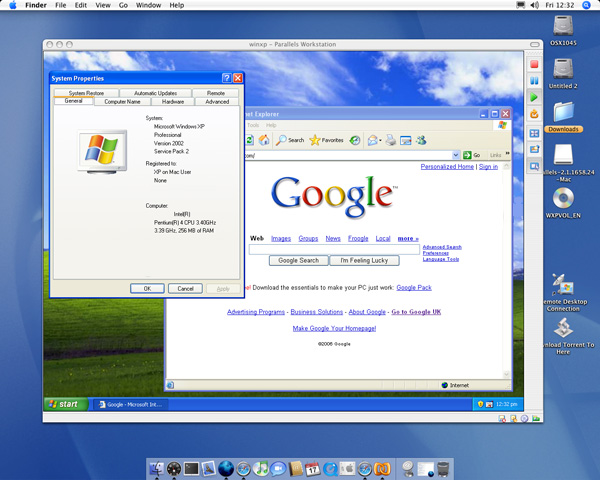The width and height of the screenshot is (600, 480).
Task: Expand the address bar dropdown in Internet Explorer
Action: [455, 155]
